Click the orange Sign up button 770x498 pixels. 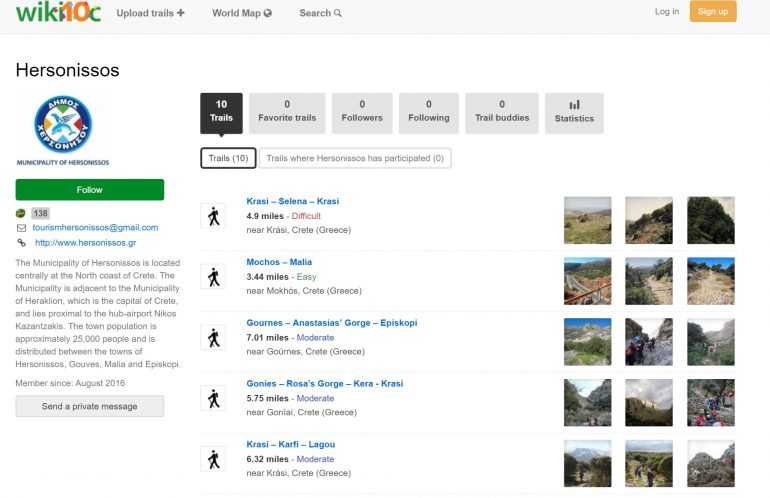tap(712, 12)
